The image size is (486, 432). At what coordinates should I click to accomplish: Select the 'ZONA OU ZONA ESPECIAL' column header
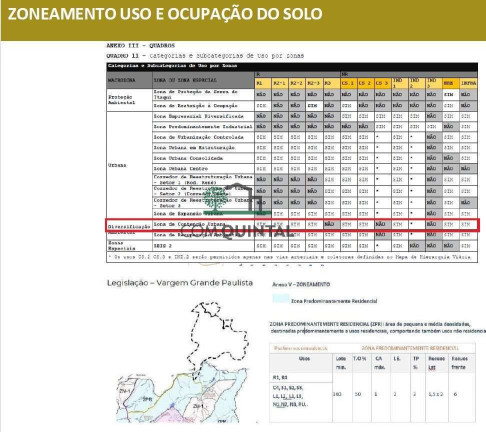(203, 80)
